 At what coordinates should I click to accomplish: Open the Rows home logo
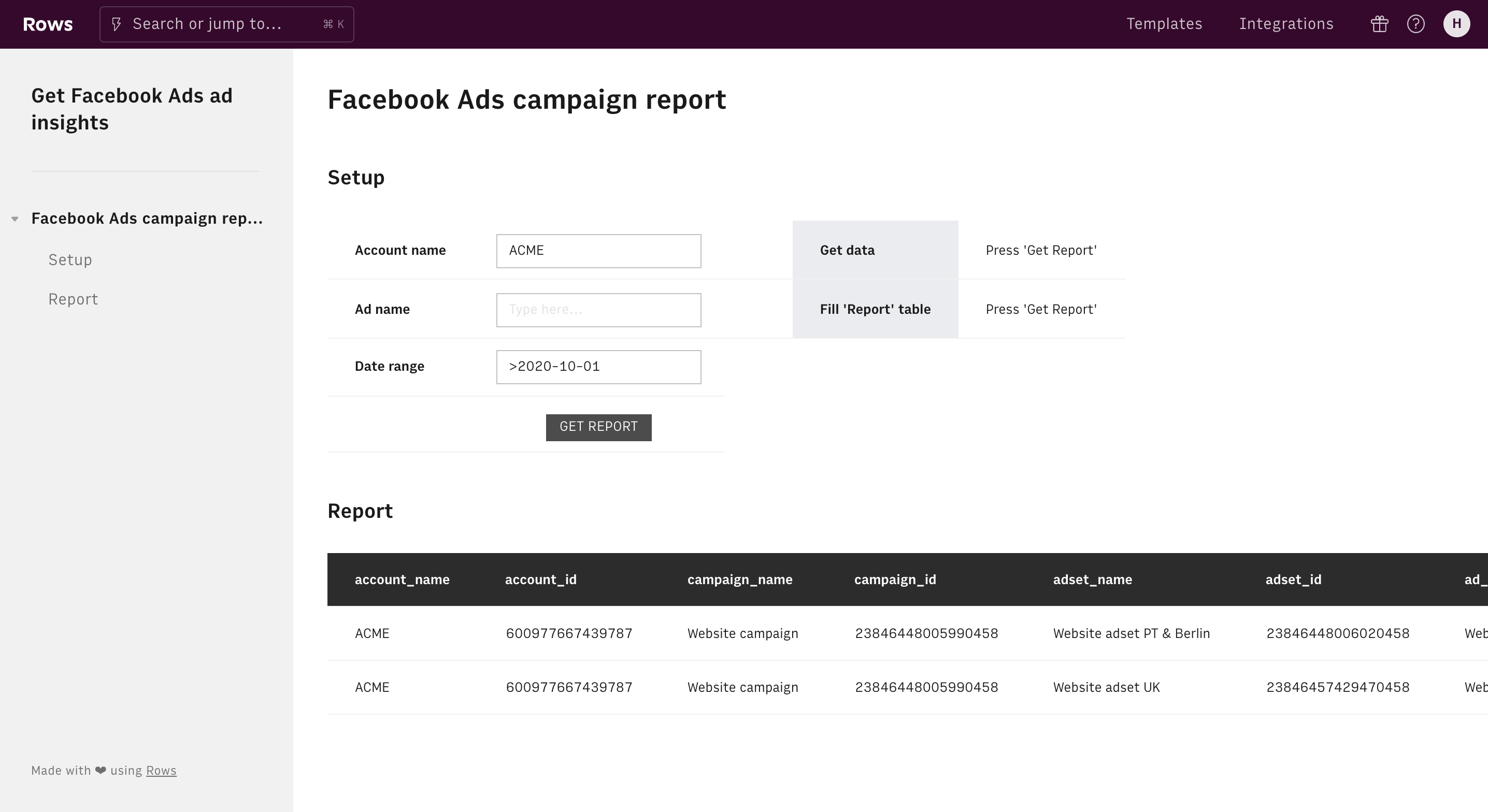point(47,24)
